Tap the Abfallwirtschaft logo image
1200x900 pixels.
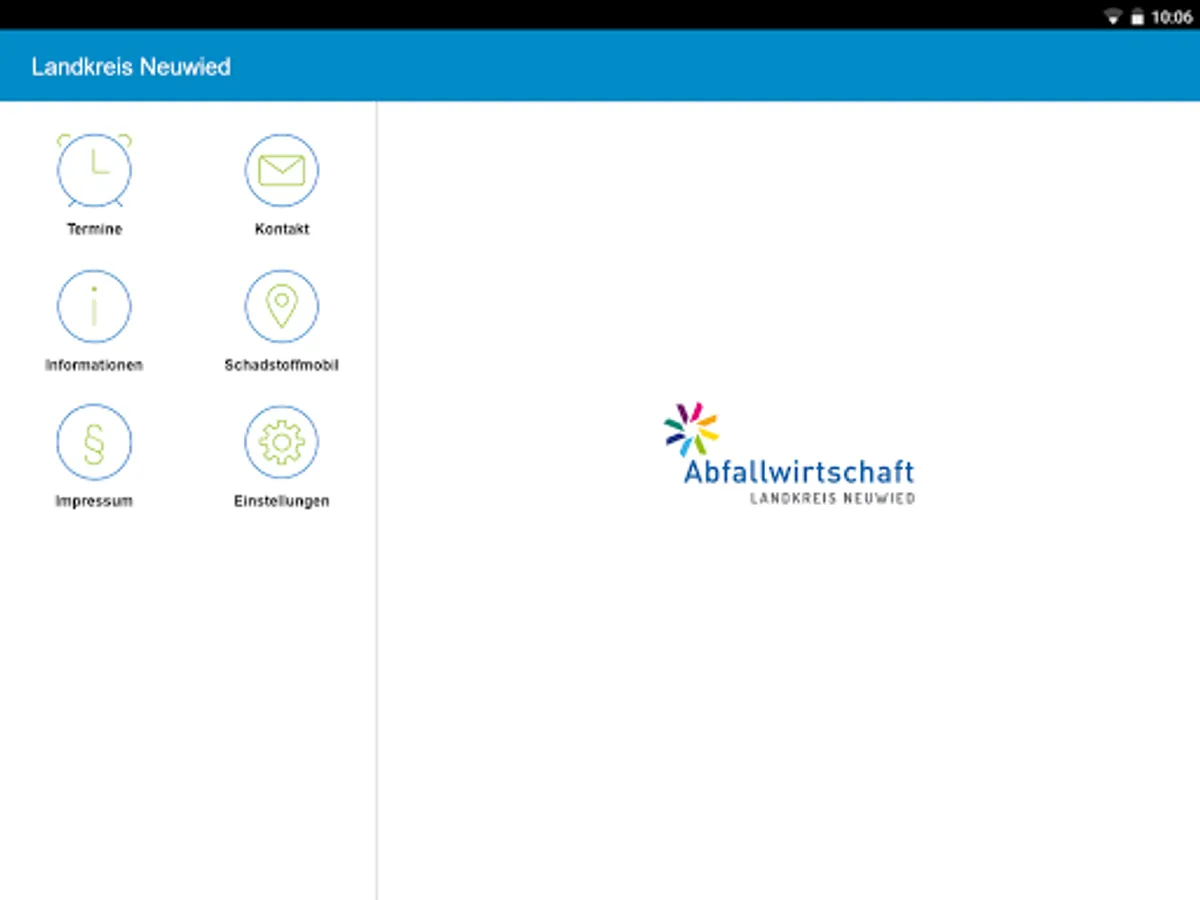coord(789,453)
